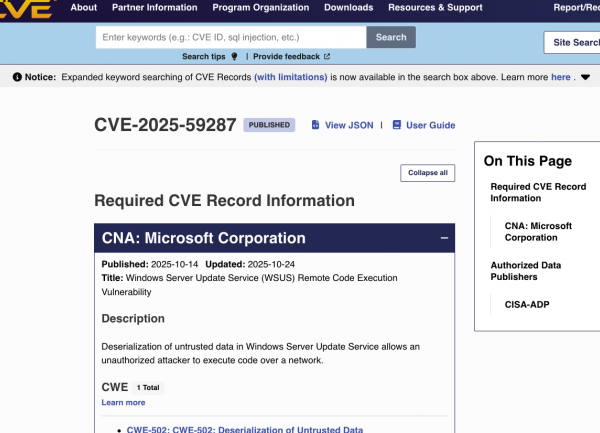Click the Windows Server Update Service title text

[249, 285]
